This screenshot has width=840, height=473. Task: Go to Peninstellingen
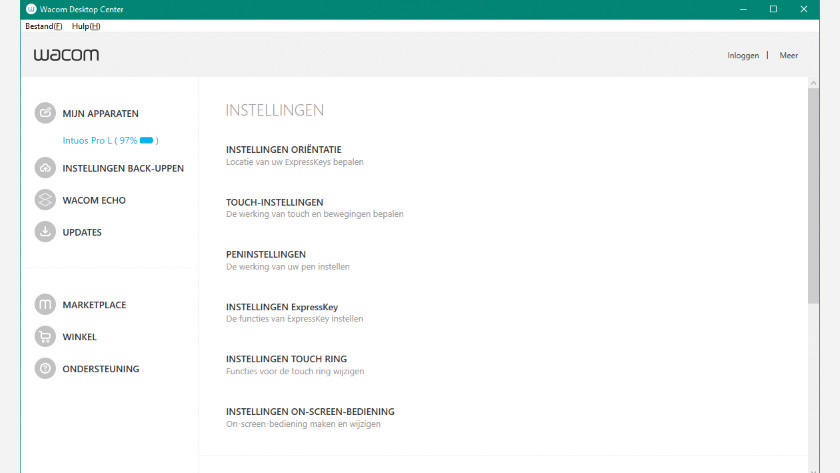[266, 254]
